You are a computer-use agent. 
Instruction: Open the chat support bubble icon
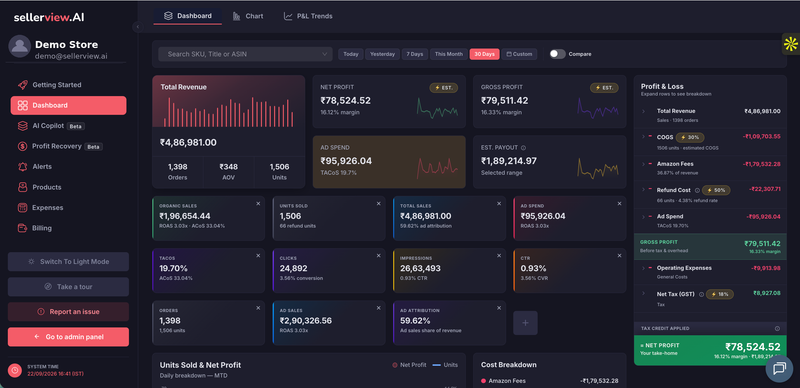click(779, 369)
